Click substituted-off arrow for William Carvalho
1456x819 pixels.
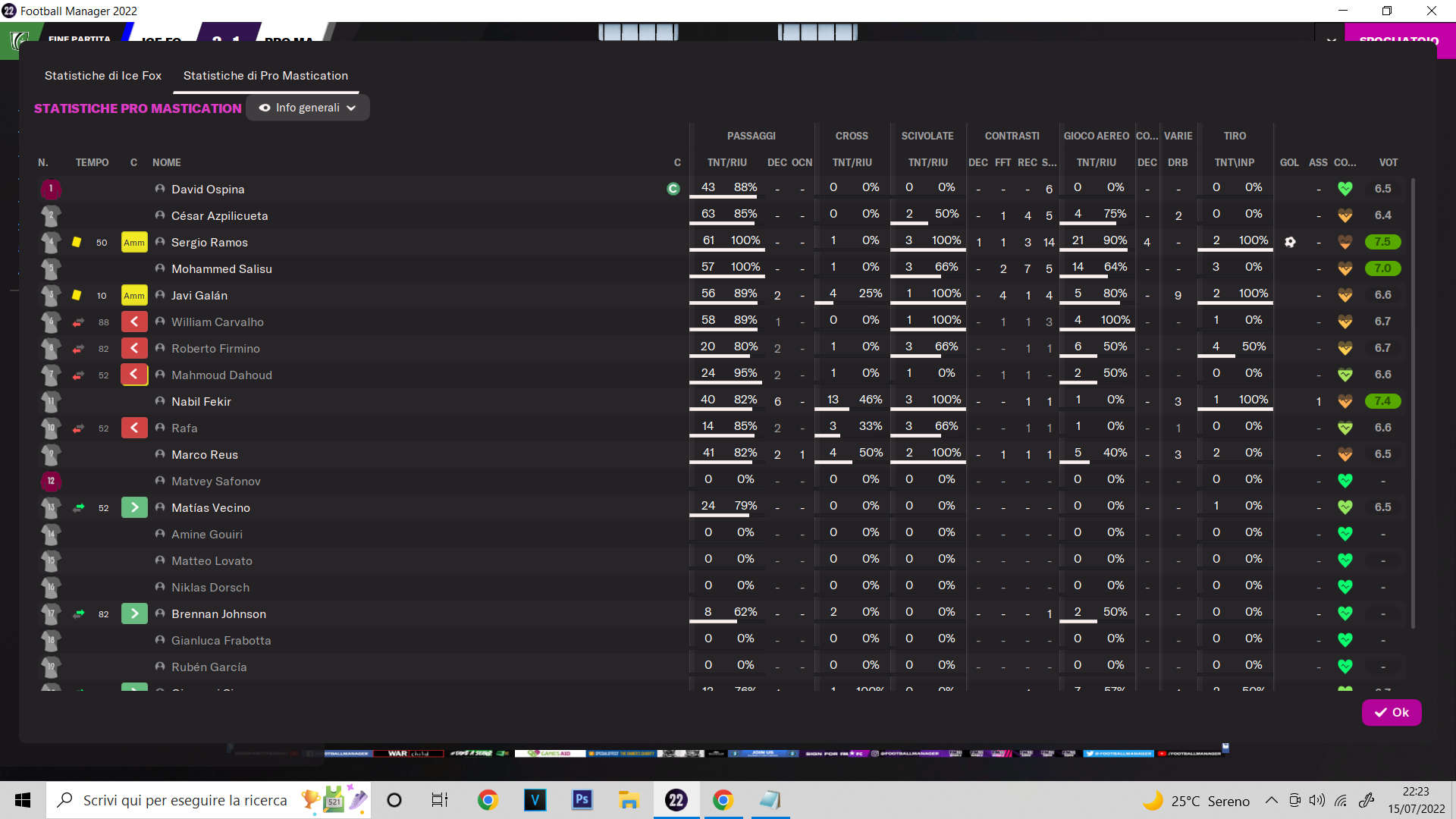pos(134,322)
